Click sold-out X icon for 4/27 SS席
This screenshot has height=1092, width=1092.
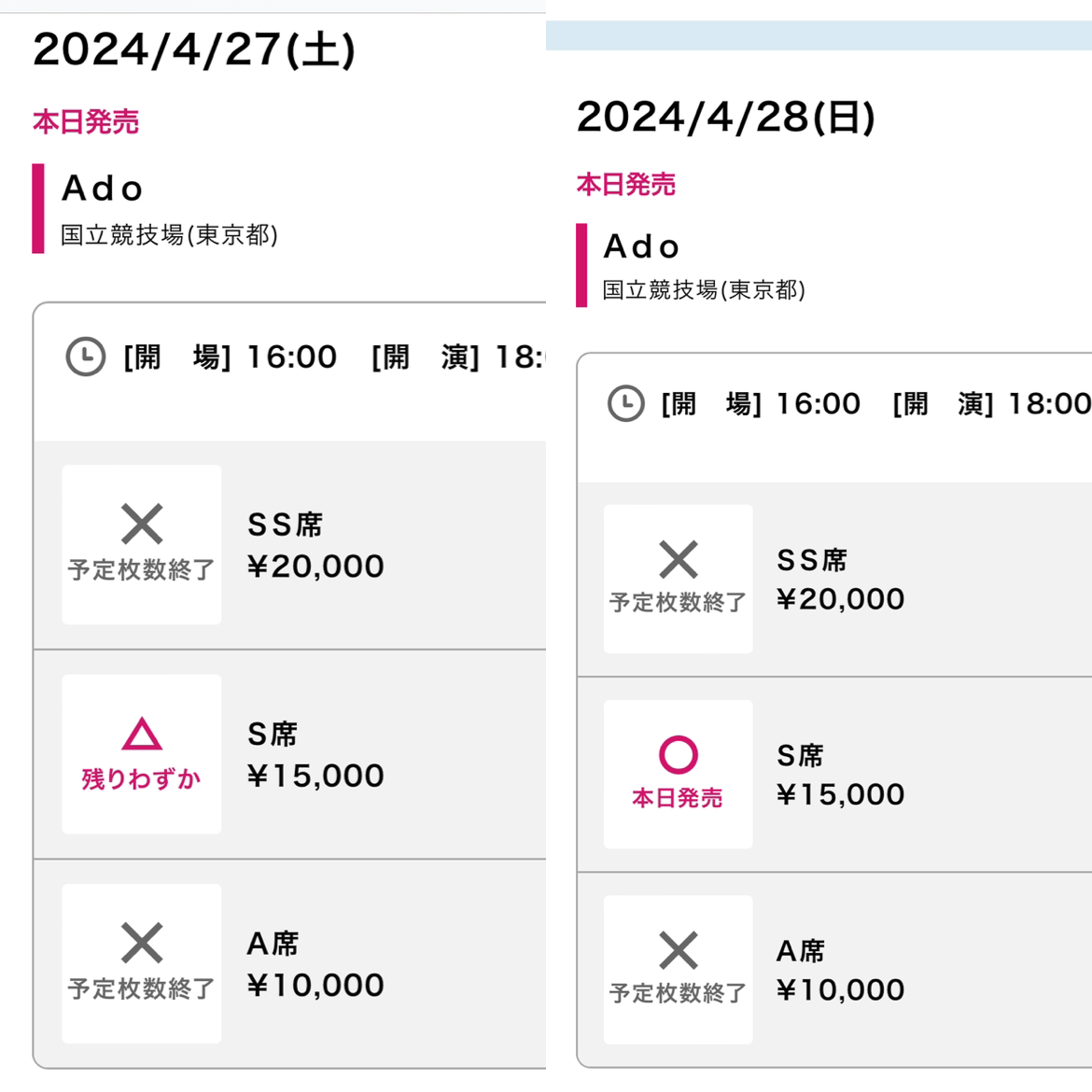[x=142, y=525]
